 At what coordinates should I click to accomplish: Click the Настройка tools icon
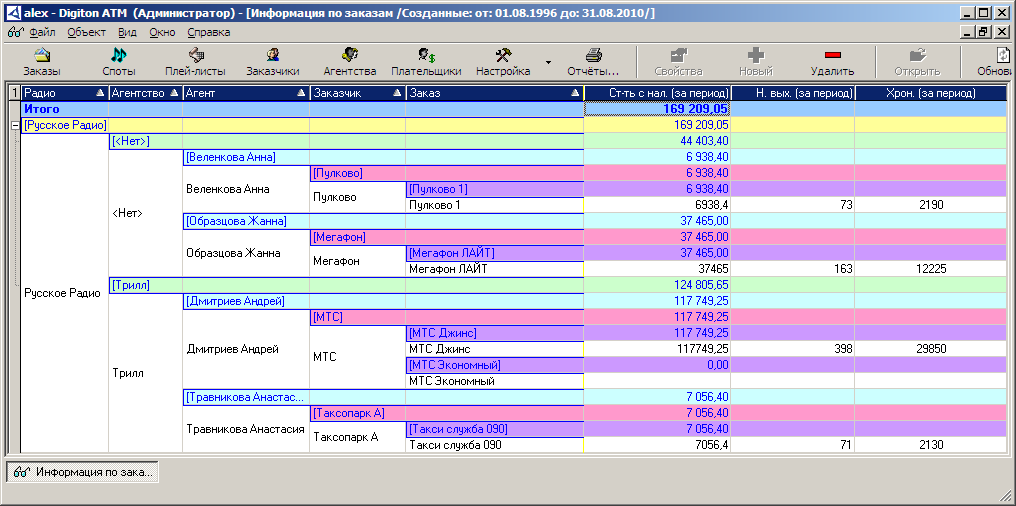[503, 54]
